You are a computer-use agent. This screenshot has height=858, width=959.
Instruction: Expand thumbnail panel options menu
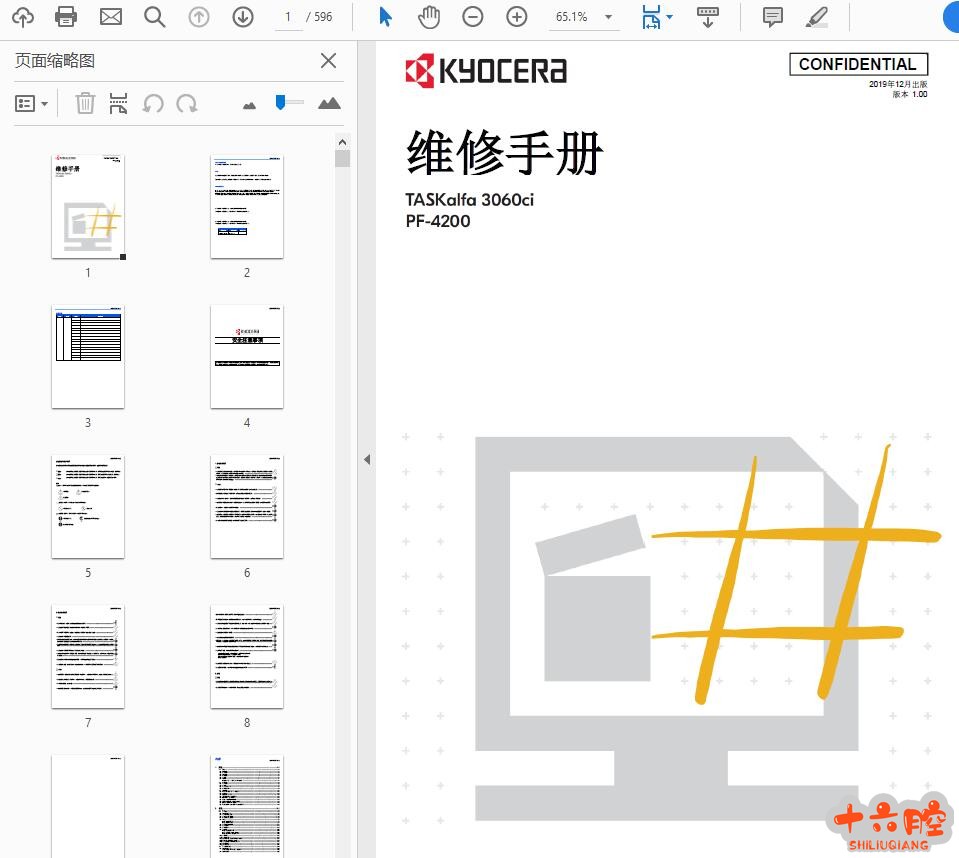[x=32, y=103]
